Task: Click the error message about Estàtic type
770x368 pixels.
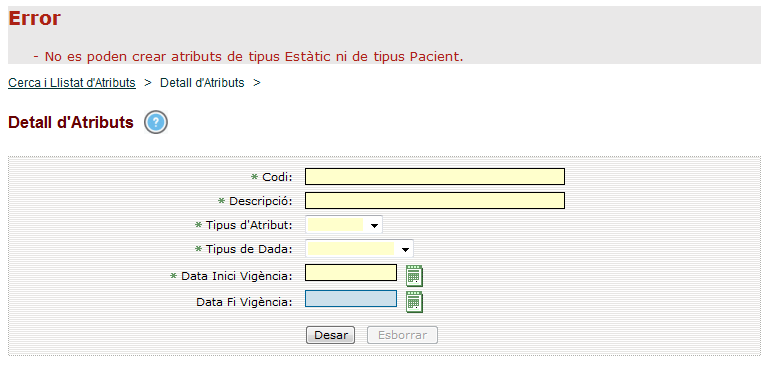Action: [248, 57]
